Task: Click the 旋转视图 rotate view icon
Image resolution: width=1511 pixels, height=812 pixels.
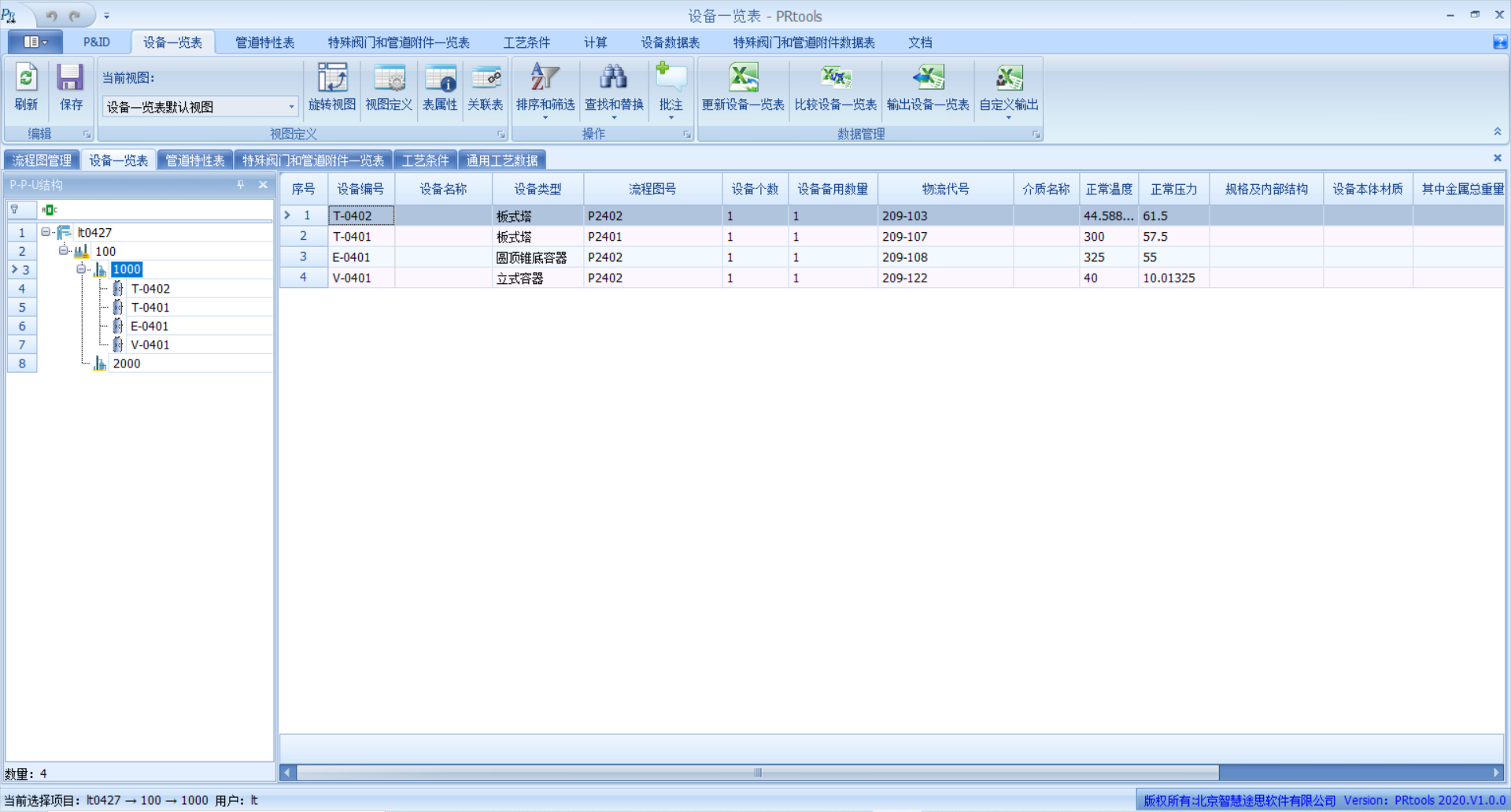Action: [x=332, y=79]
